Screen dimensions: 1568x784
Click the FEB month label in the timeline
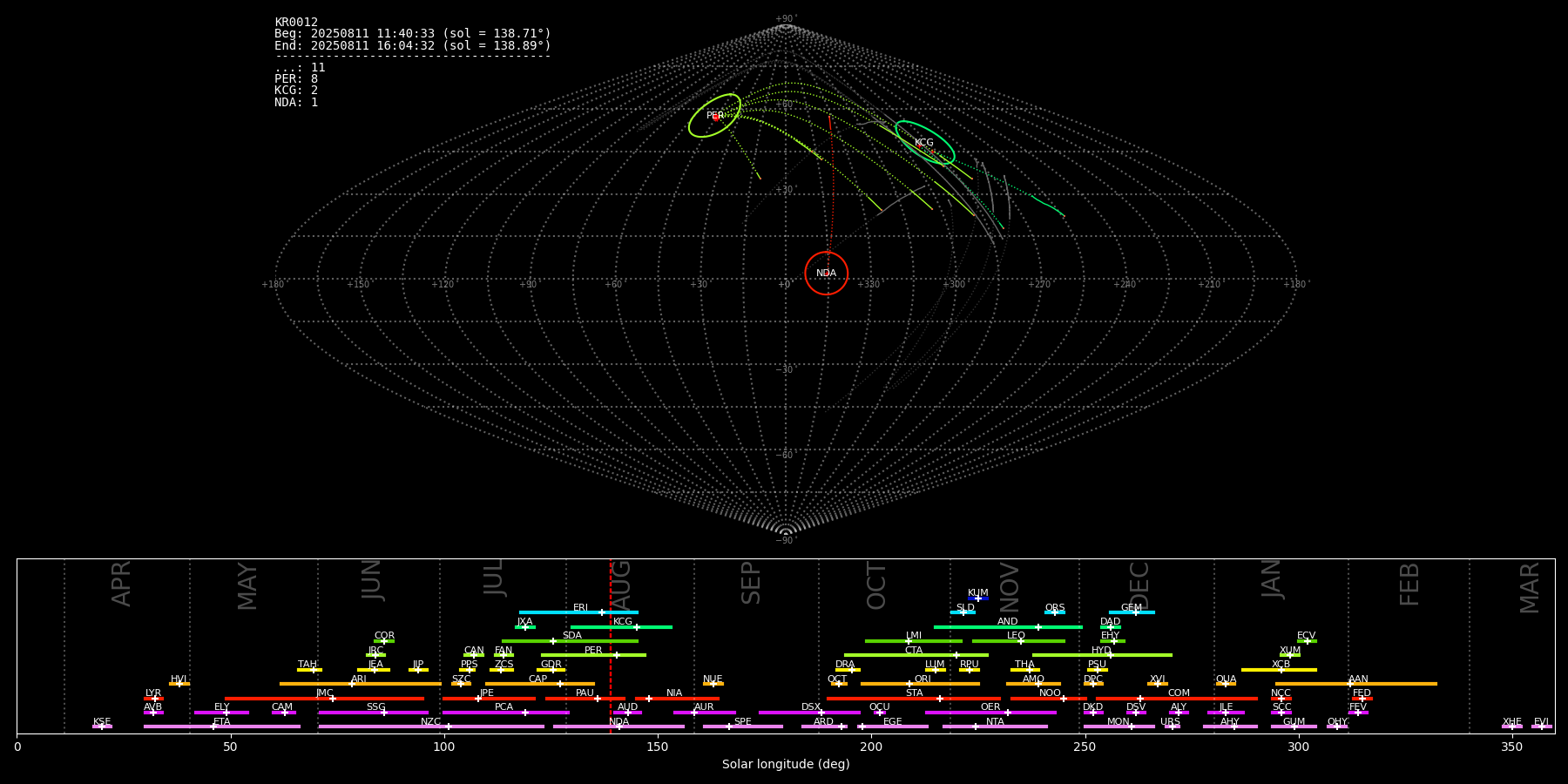pyautogui.click(x=1409, y=584)
